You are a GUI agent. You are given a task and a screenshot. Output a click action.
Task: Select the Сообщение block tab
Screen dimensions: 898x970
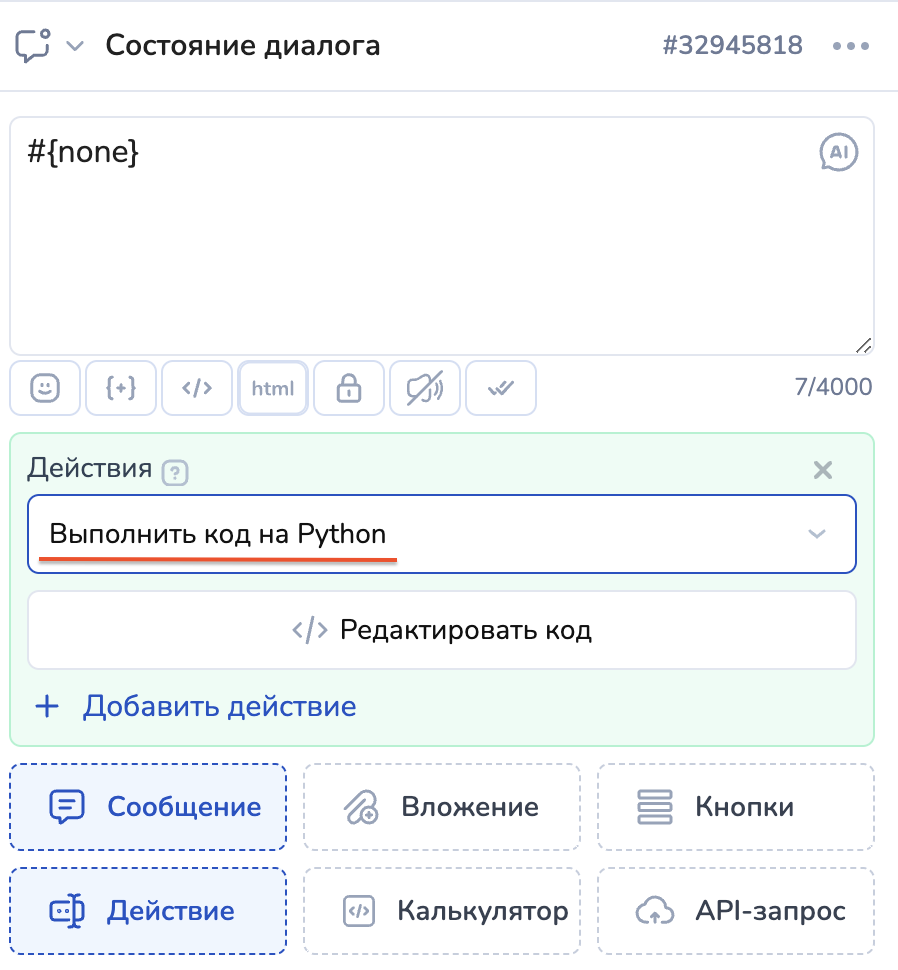coord(148,807)
